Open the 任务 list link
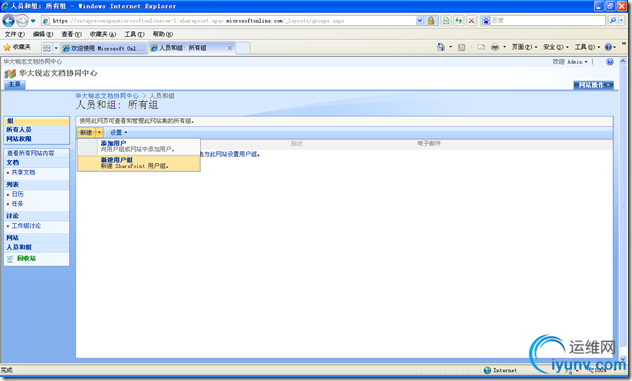 coord(17,204)
